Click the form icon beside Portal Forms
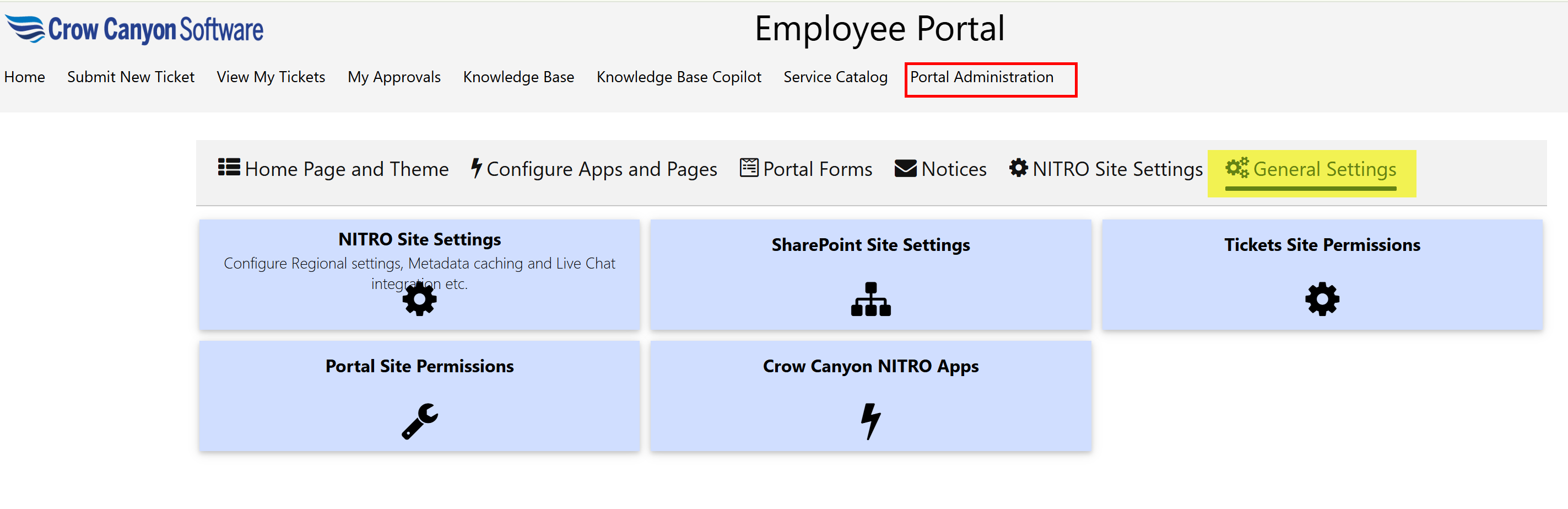This screenshot has height=509, width=1568. pos(749,168)
